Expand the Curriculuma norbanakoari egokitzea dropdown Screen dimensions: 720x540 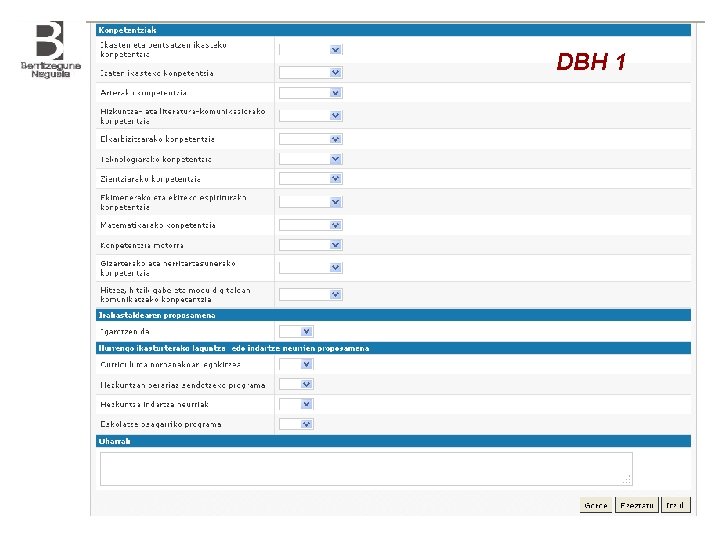tap(296, 364)
